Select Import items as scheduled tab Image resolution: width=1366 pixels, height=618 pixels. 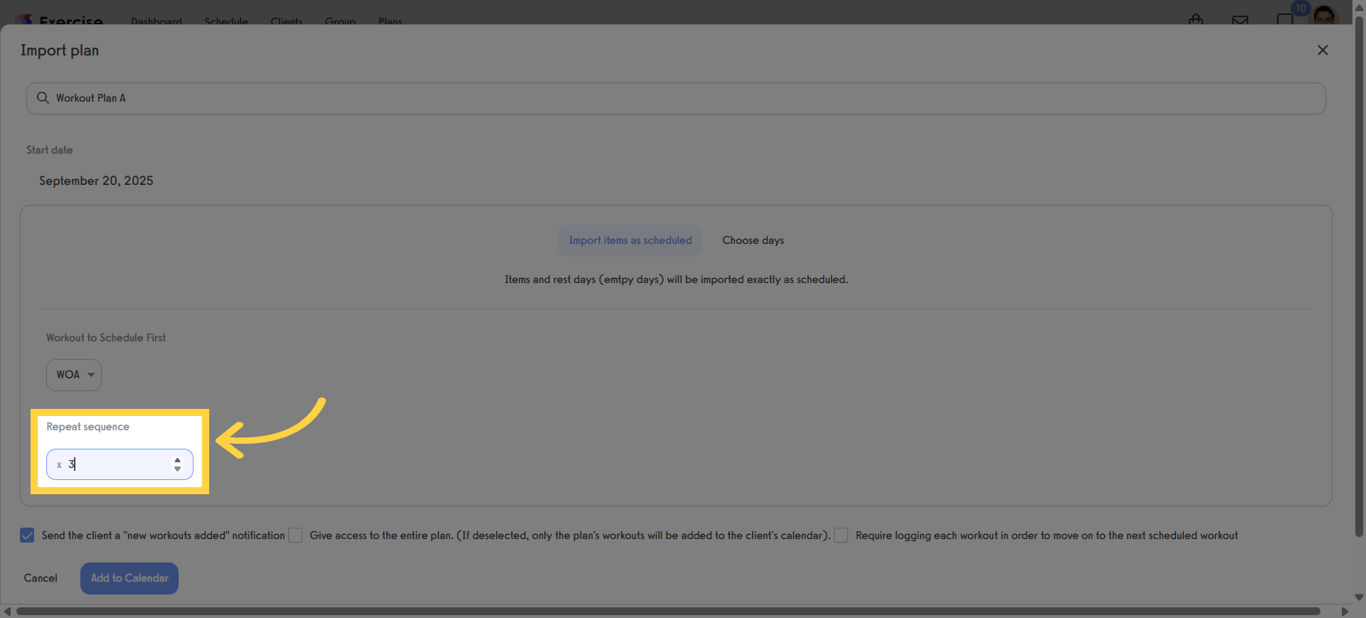click(x=630, y=240)
